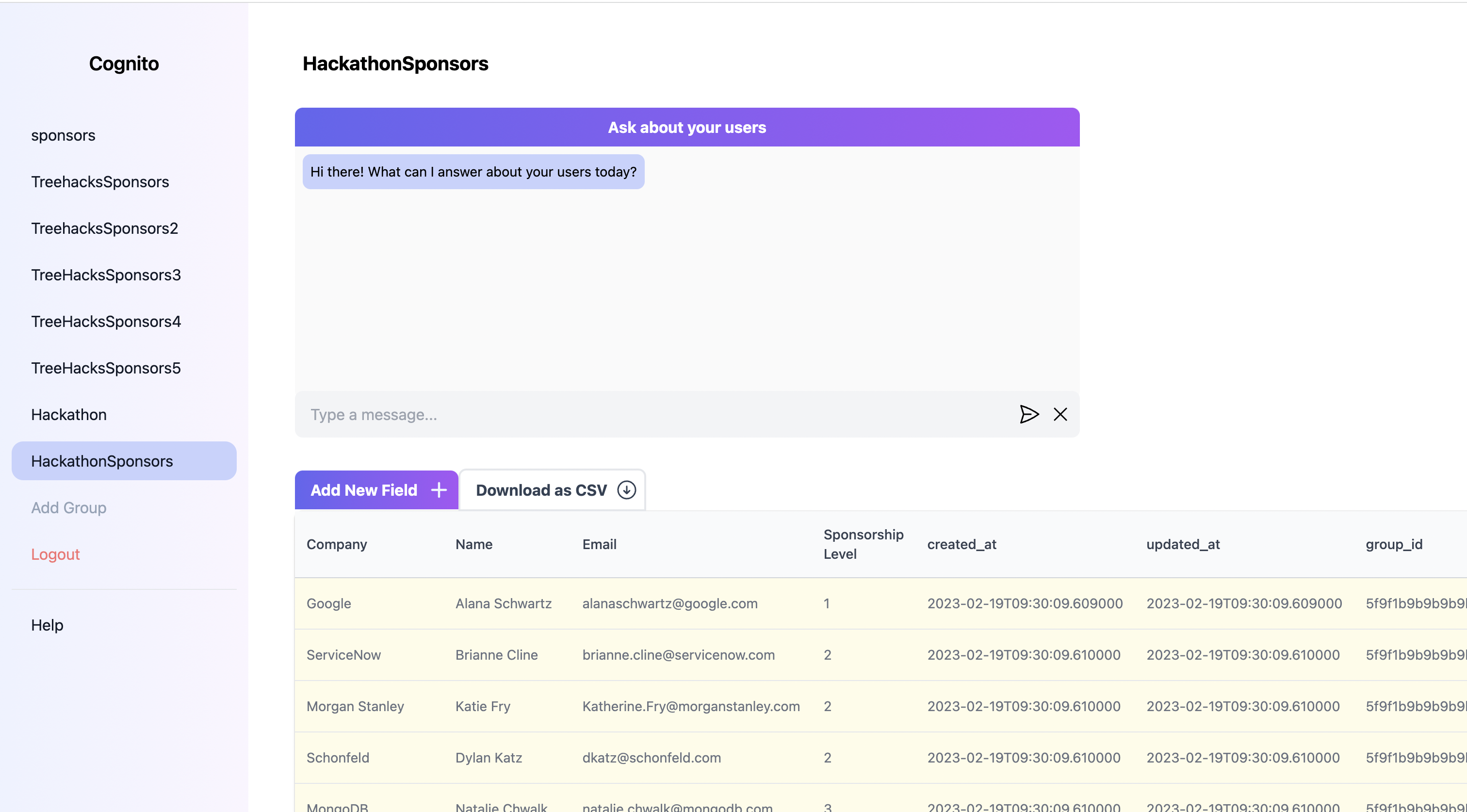Select the highlighted HackathonSponsors group

tap(102, 461)
